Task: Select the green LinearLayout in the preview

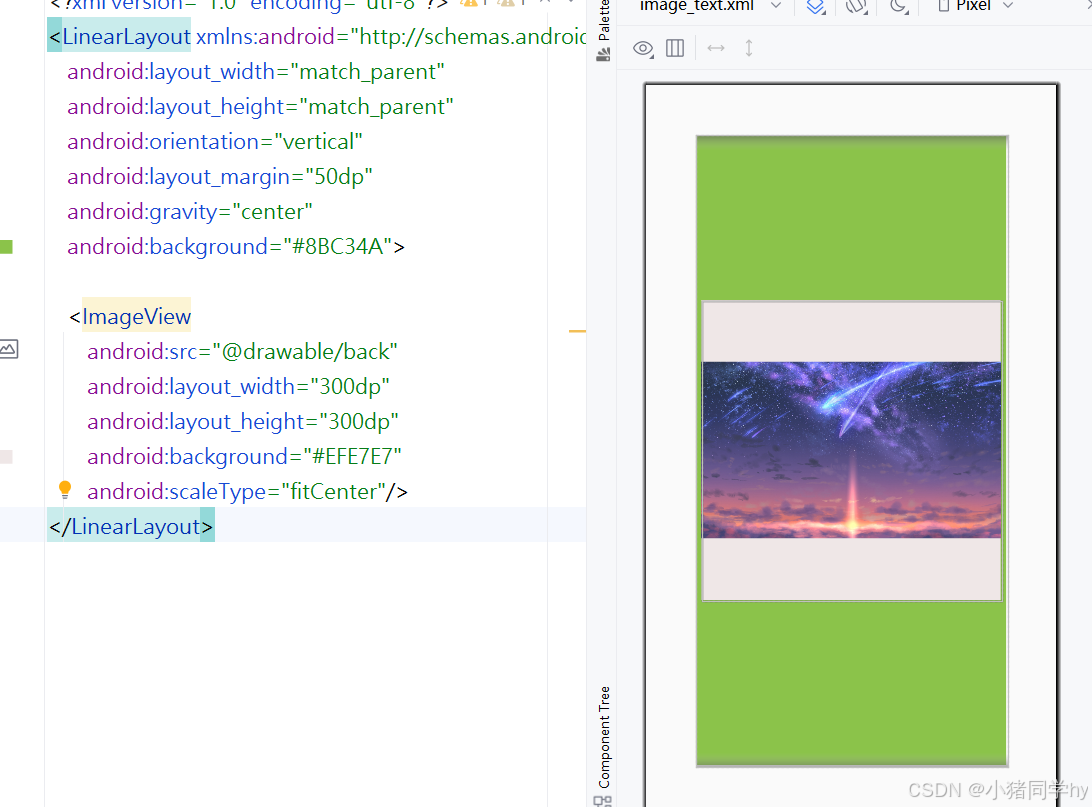Action: (852, 216)
